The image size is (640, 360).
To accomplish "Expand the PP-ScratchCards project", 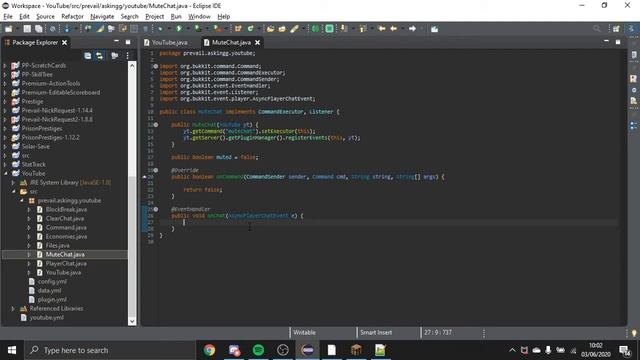I will click(x=5, y=65).
